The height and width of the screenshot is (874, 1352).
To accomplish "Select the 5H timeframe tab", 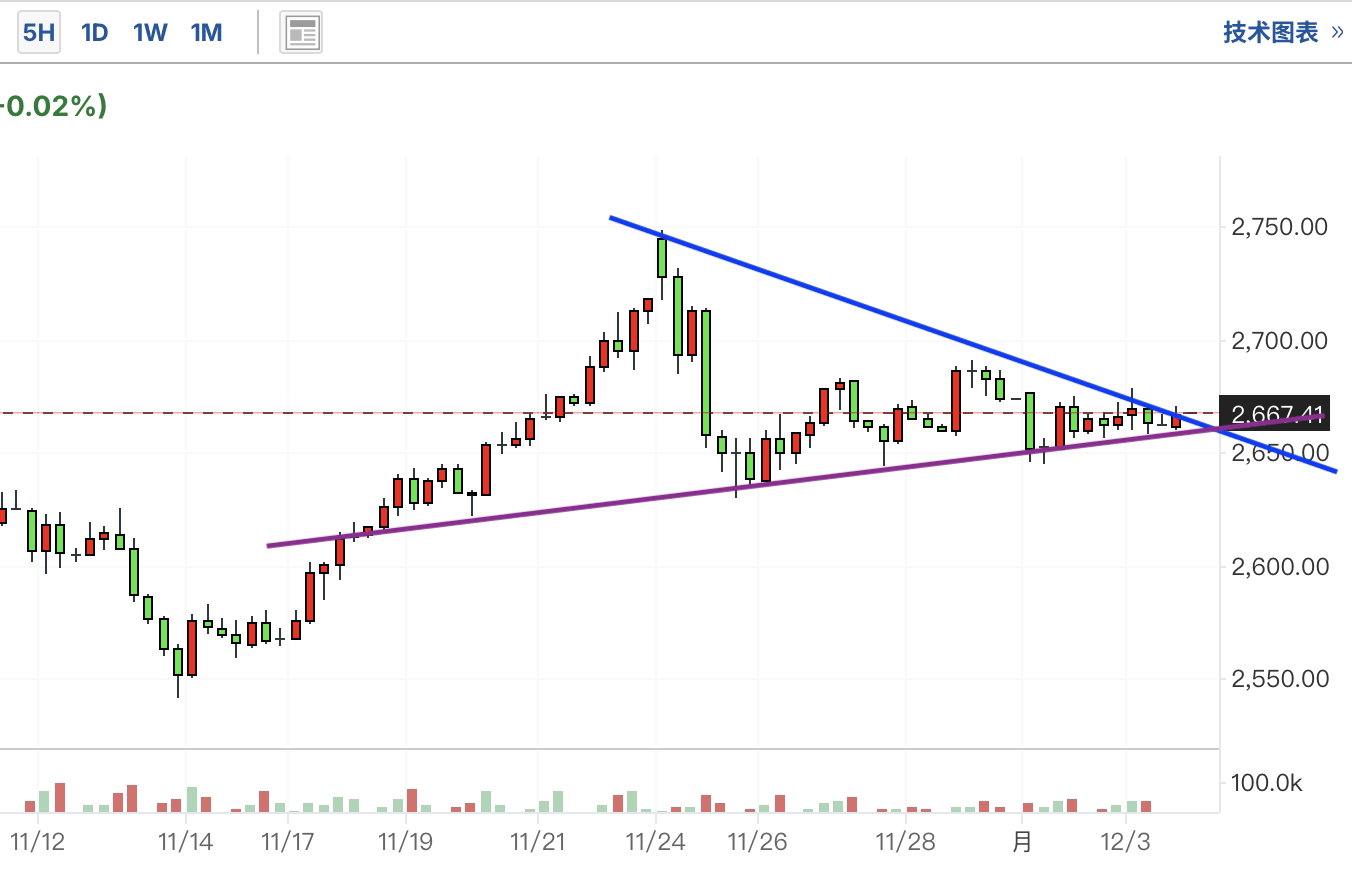I will (x=38, y=33).
